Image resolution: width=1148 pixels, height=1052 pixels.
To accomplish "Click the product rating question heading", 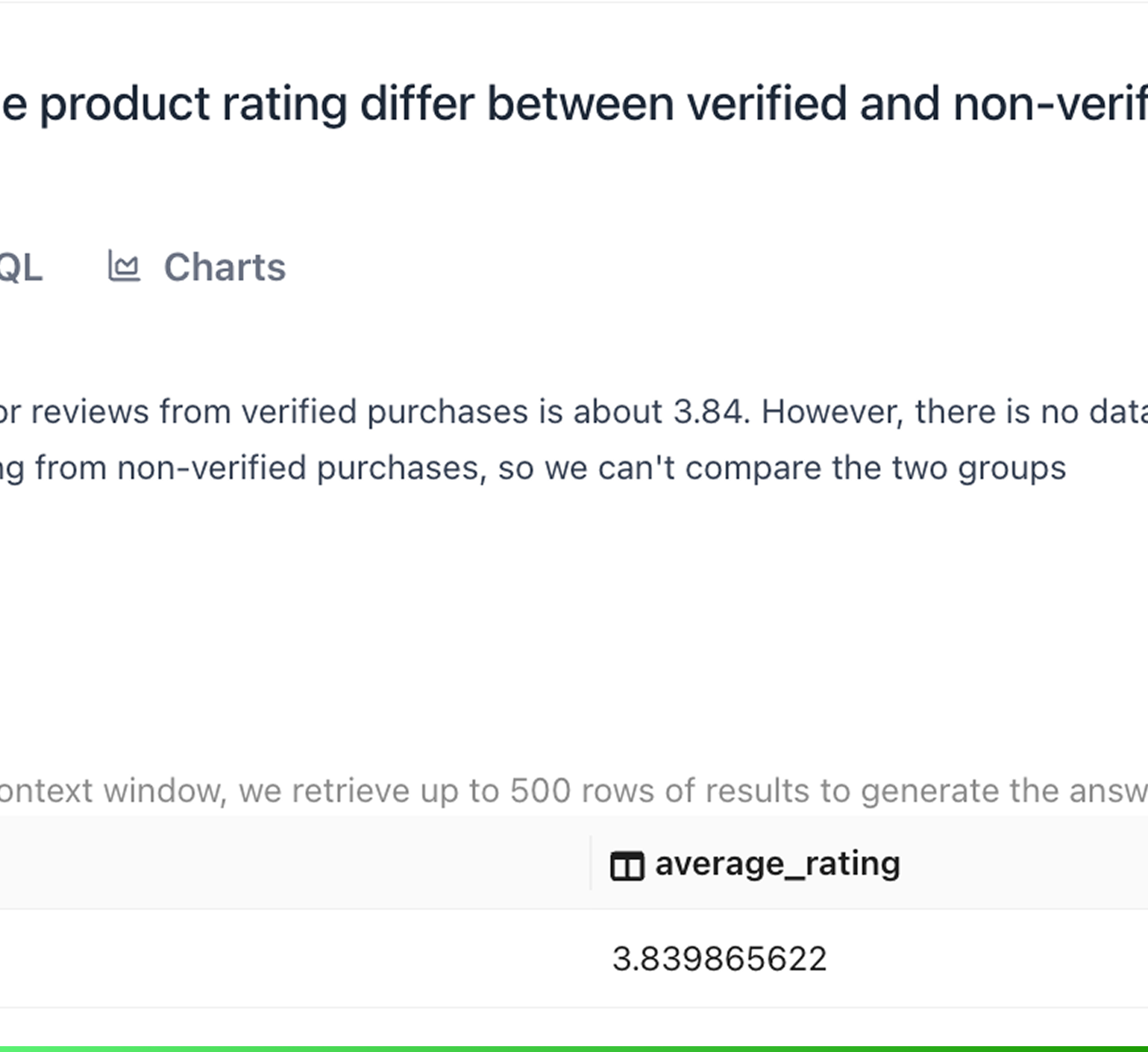I will pos(574,104).
